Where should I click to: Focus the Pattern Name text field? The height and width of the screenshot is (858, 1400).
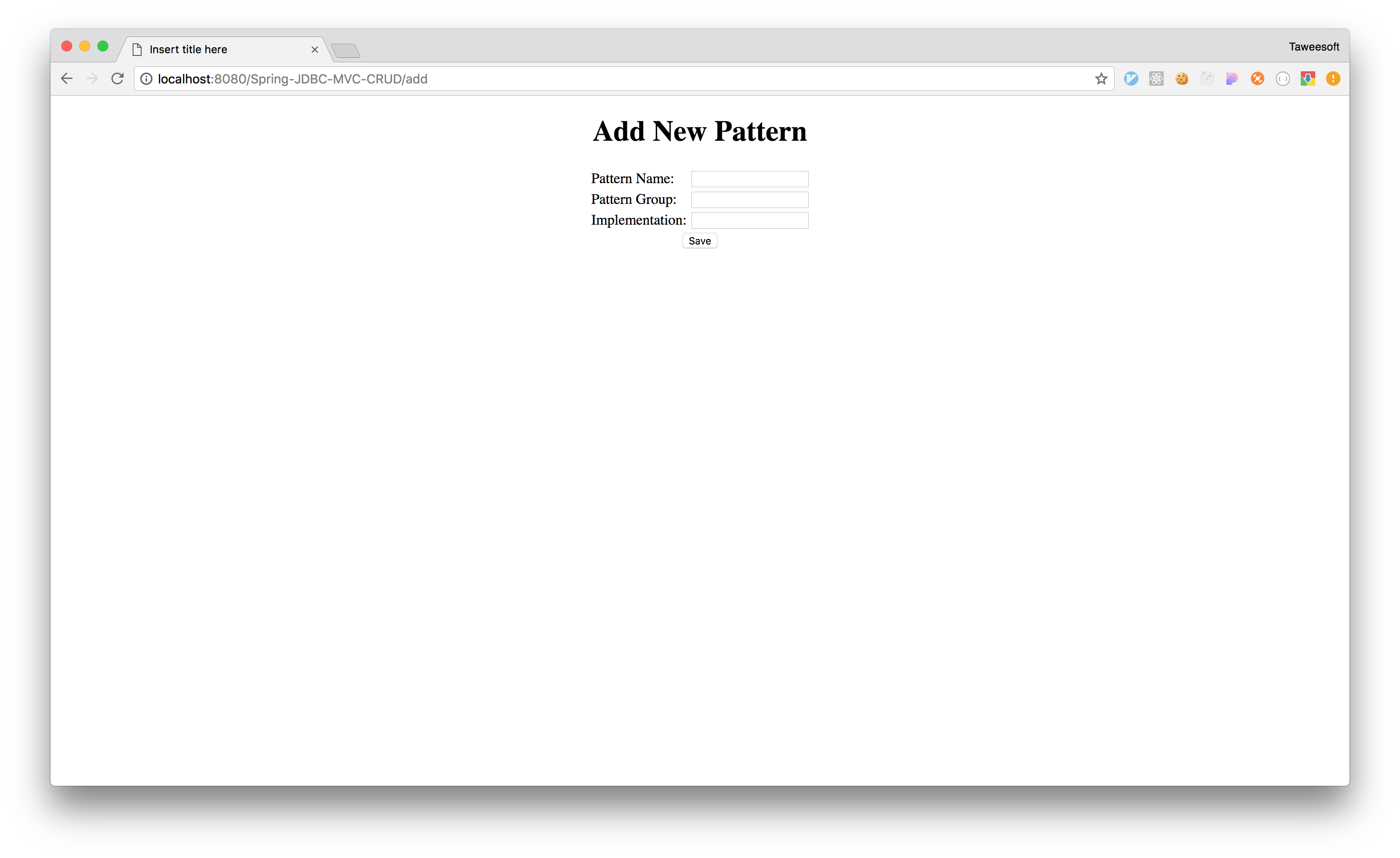coord(750,179)
